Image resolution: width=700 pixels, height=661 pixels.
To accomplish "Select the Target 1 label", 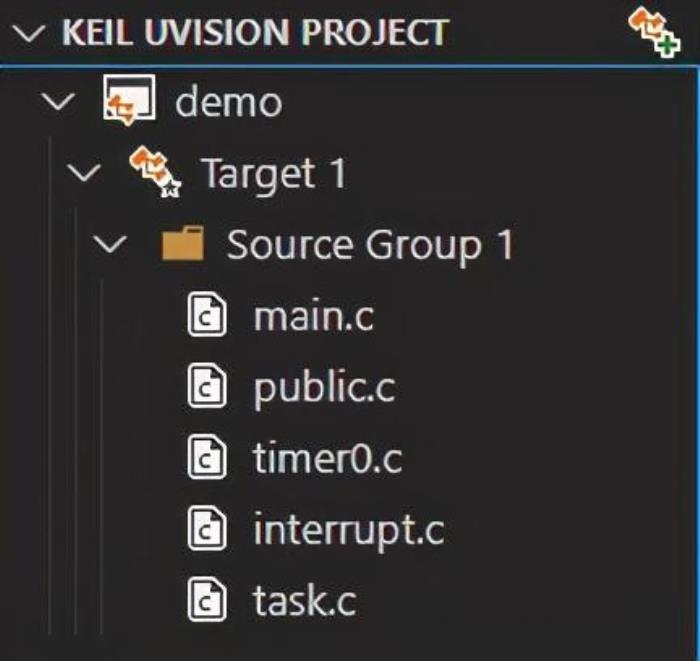I will pos(273,173).
